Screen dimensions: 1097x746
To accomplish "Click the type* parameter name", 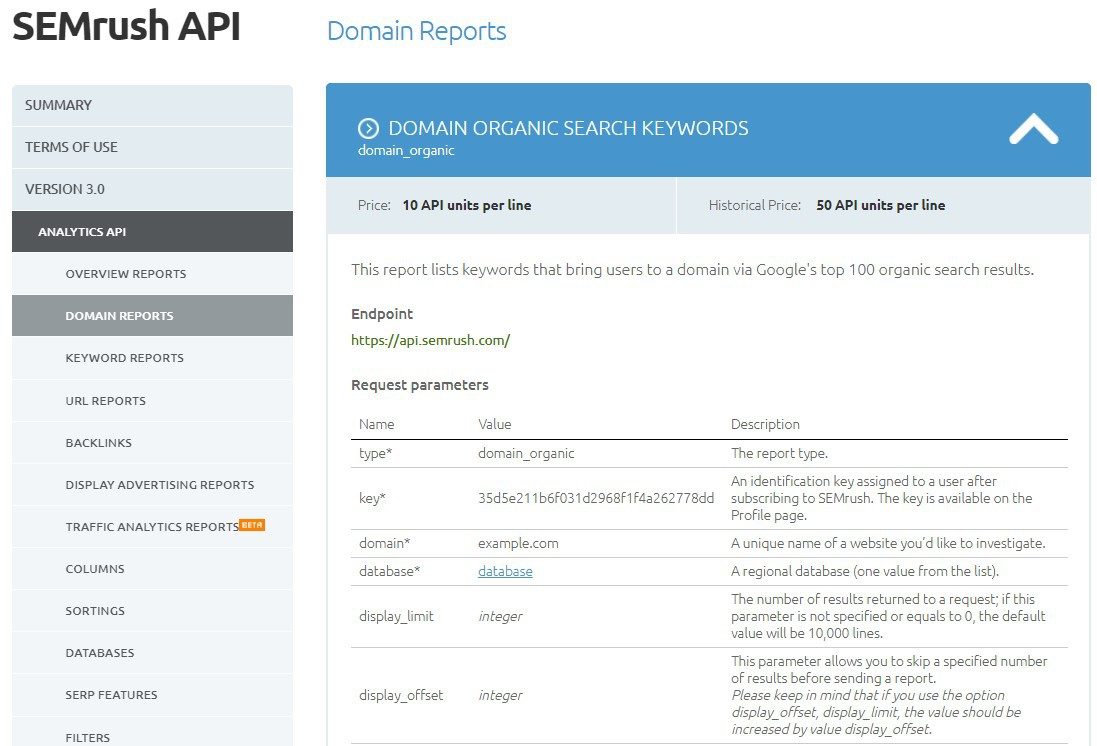I will tap(375, 453).
